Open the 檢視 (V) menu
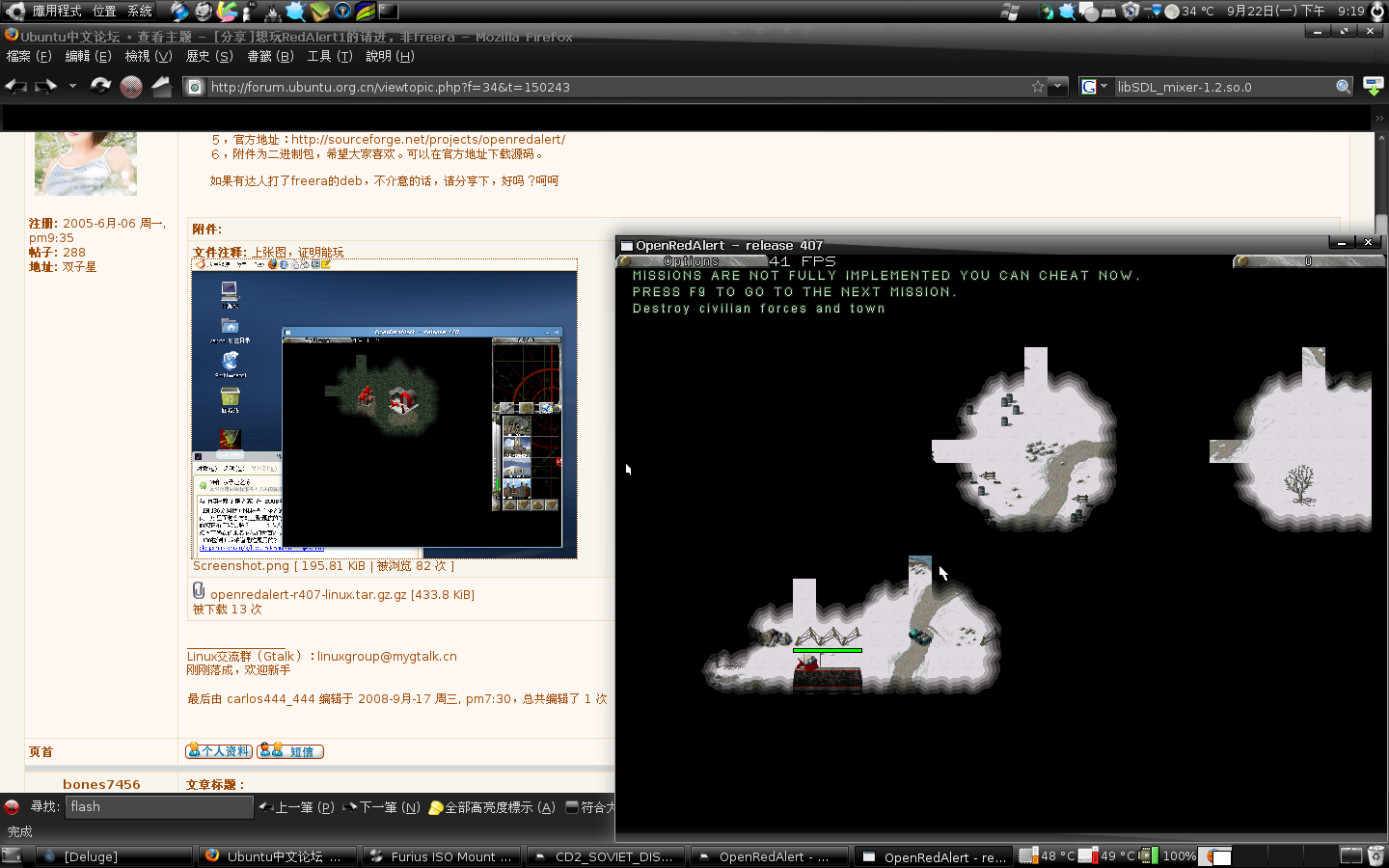 (149, 56)
